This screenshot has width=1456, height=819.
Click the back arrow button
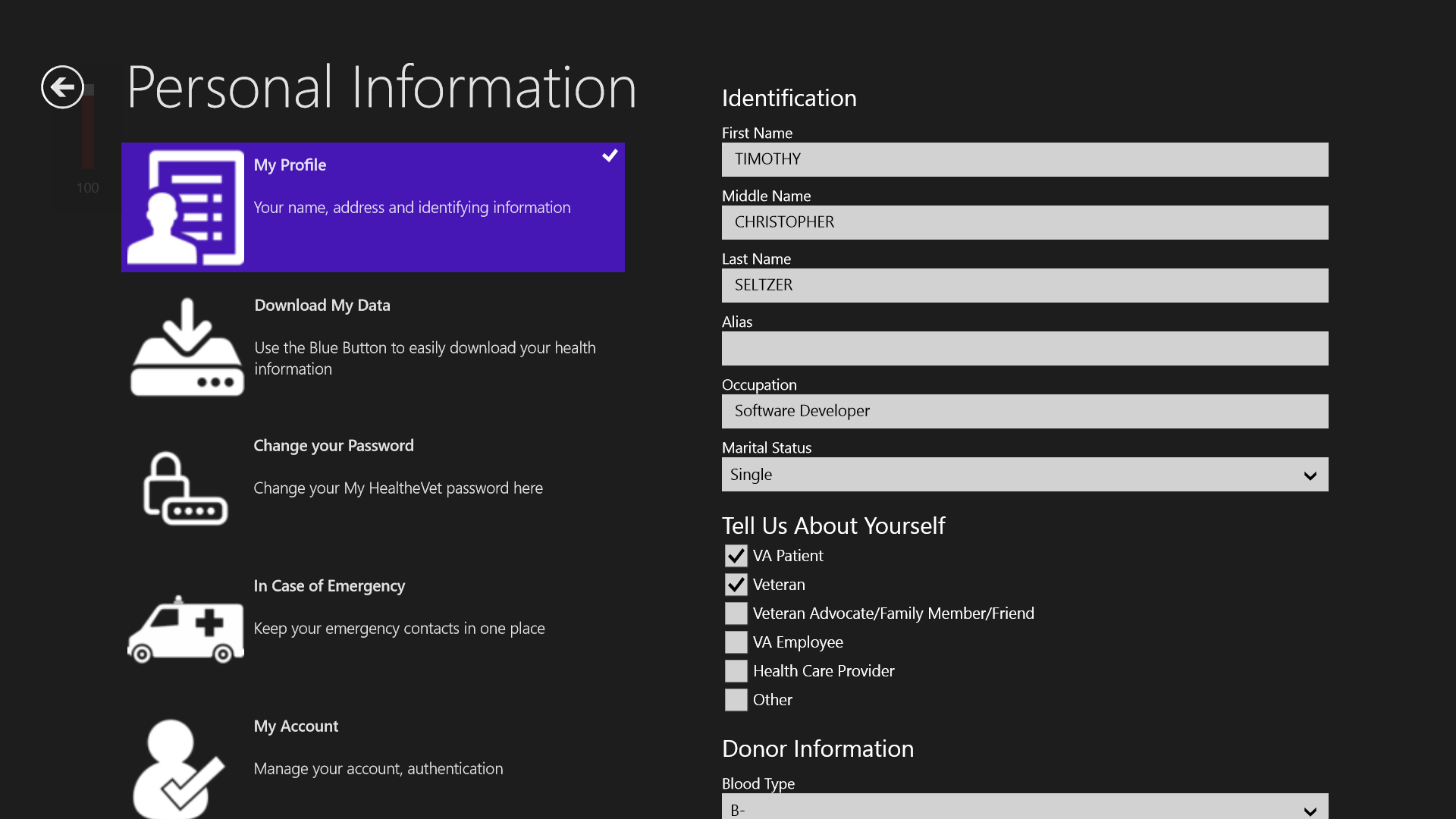[62, 87]
